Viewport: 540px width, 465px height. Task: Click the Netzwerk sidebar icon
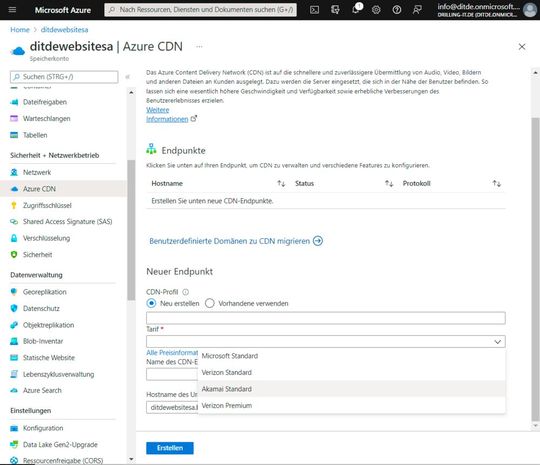14,172
